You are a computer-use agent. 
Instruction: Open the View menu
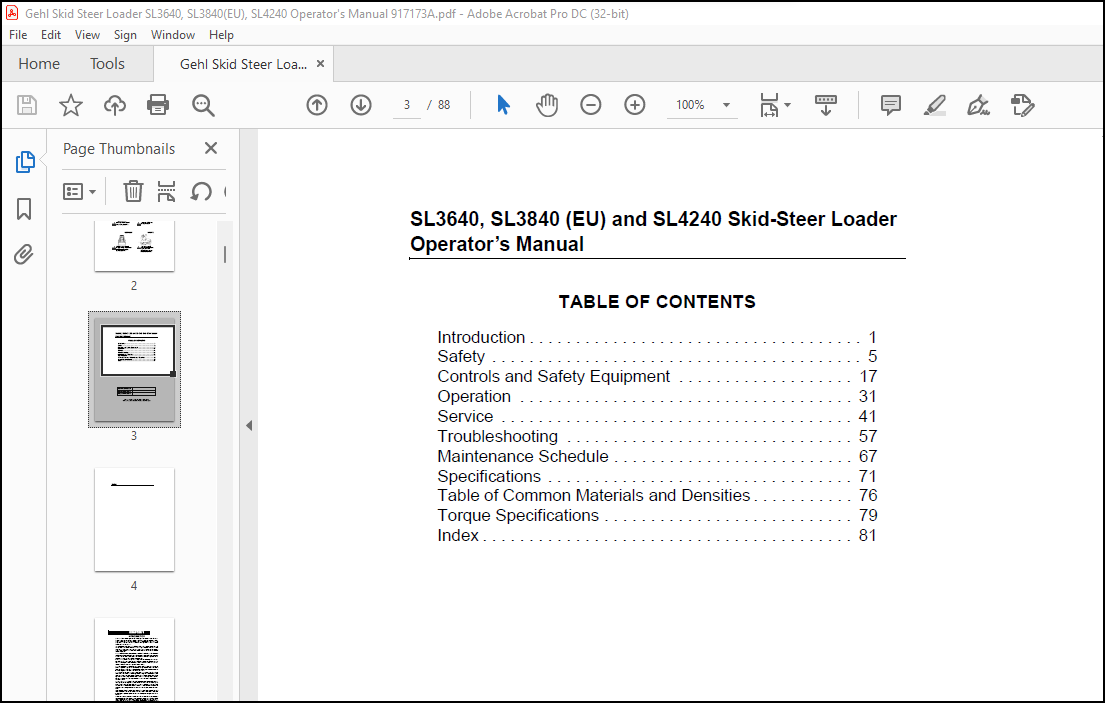[x=87, y=35]
